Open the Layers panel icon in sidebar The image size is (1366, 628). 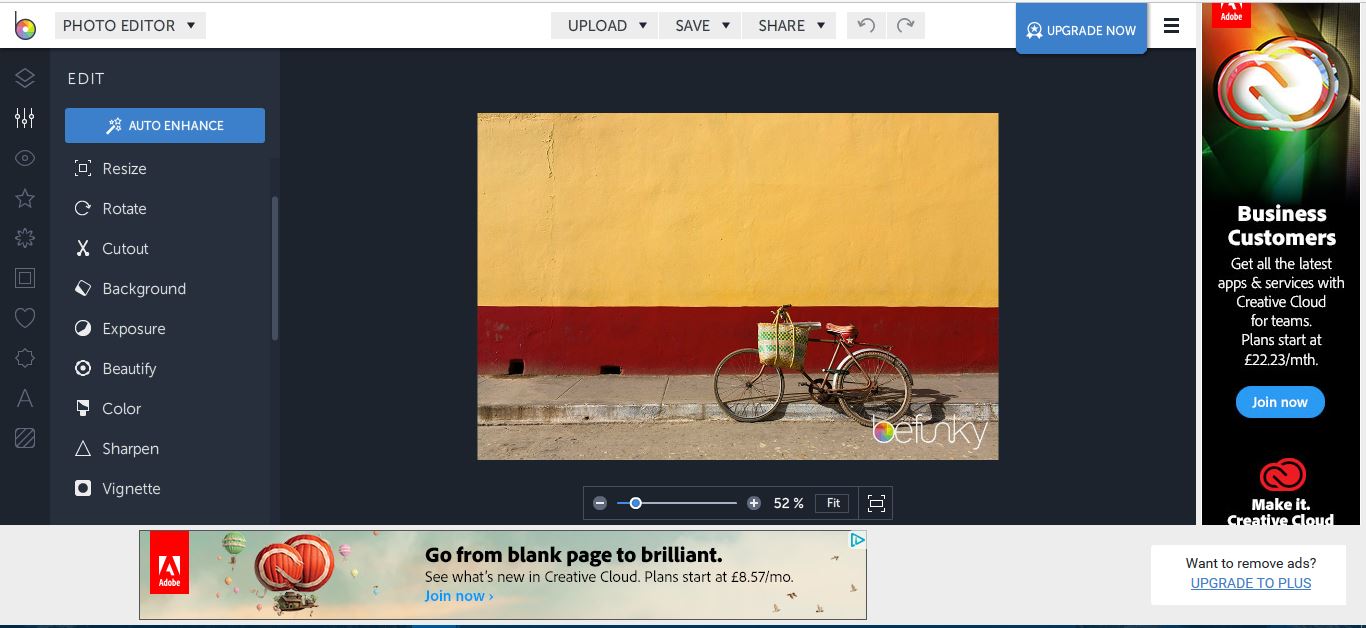pos(25,78)
